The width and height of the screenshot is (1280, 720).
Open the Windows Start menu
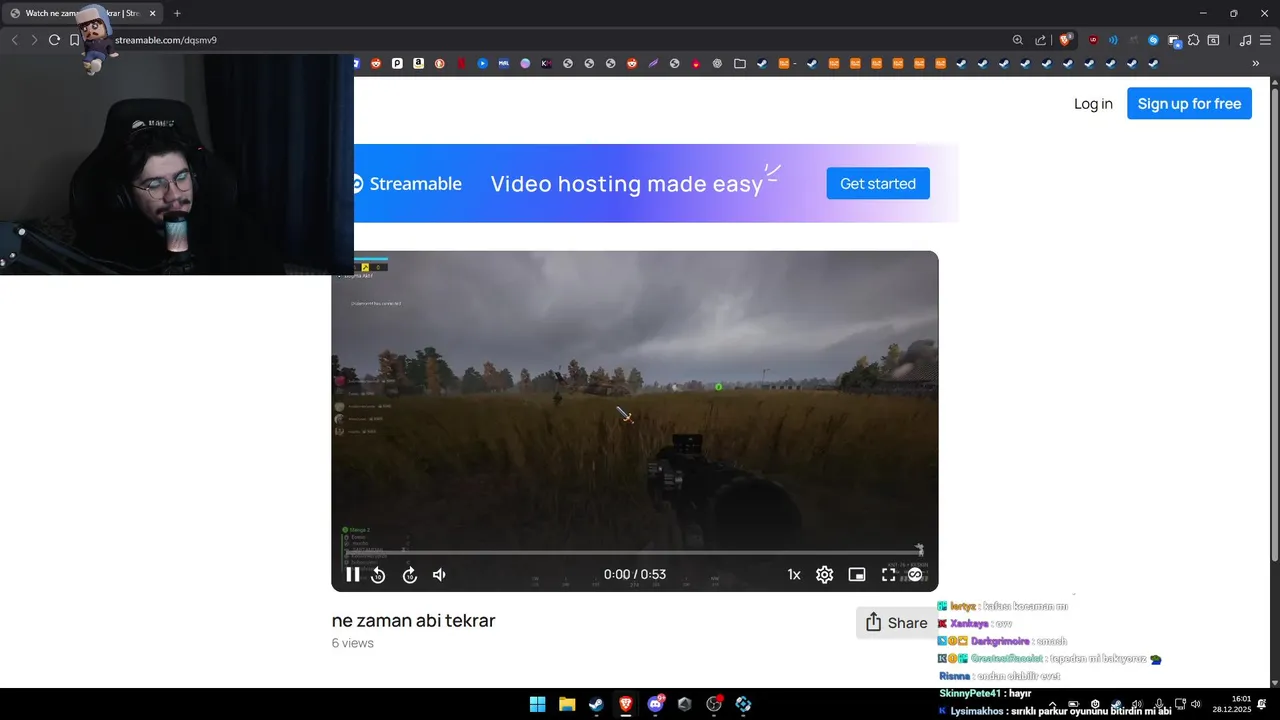[x=537, y=704]
